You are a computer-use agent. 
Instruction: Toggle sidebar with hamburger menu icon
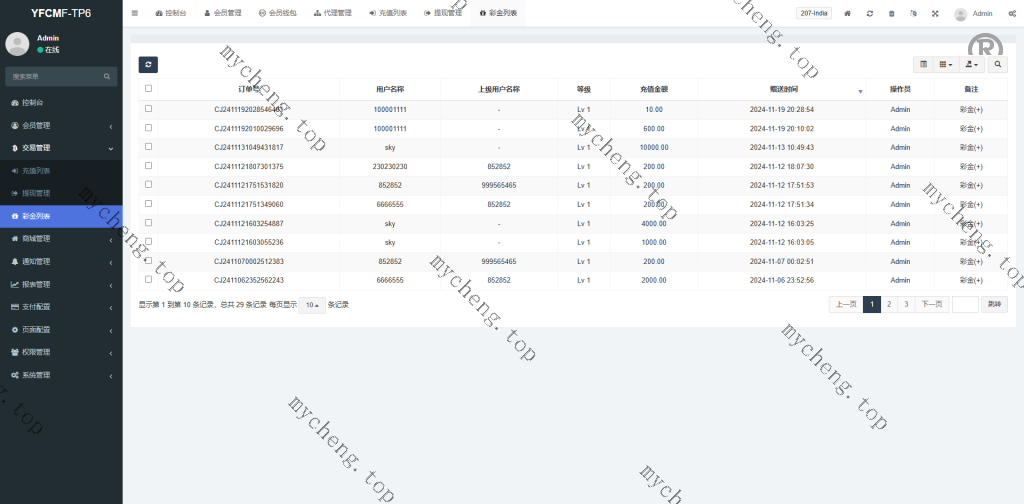tap(135, 13)
